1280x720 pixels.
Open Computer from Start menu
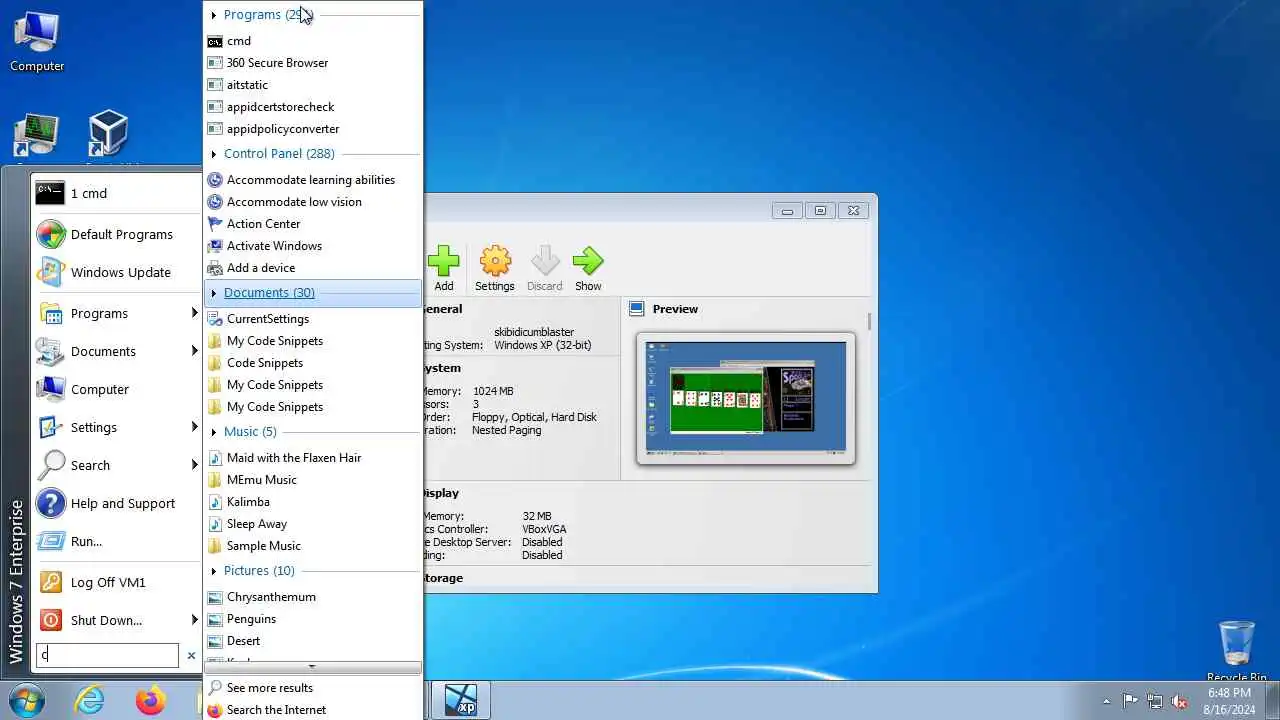click(117, 389)
